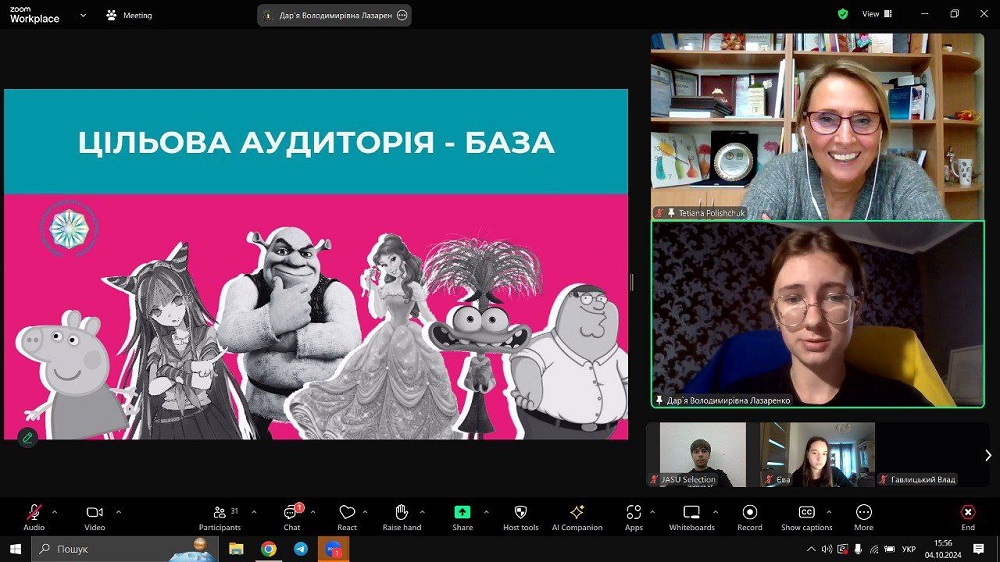Open the Zoom Workplace dropdown chevron
The width and height of the screenshot is (1000, 562).
pos(82,15)
